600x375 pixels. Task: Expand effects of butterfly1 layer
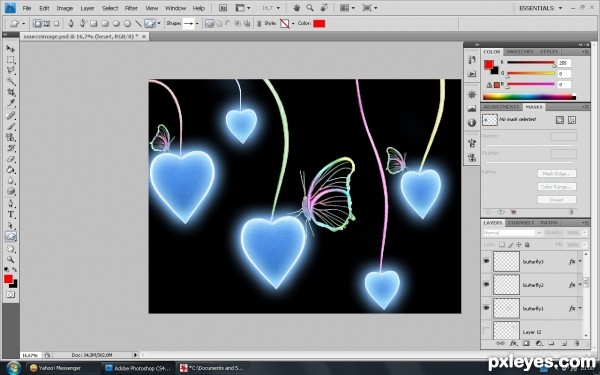pyautogui.click(x=580, y=308)
